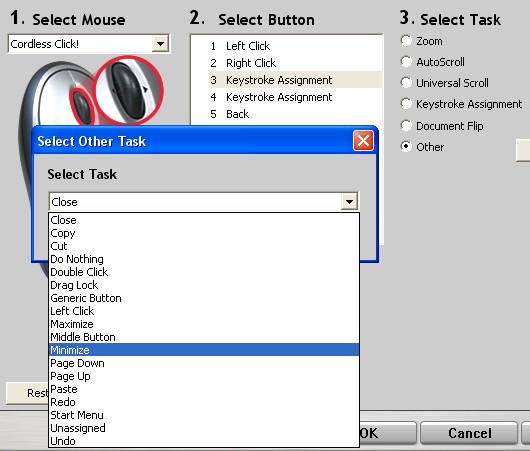Screen dimensions: 530x451
Task: Pick Keystroke Assignment under Select Task
Action: click(x=406, y=104)
